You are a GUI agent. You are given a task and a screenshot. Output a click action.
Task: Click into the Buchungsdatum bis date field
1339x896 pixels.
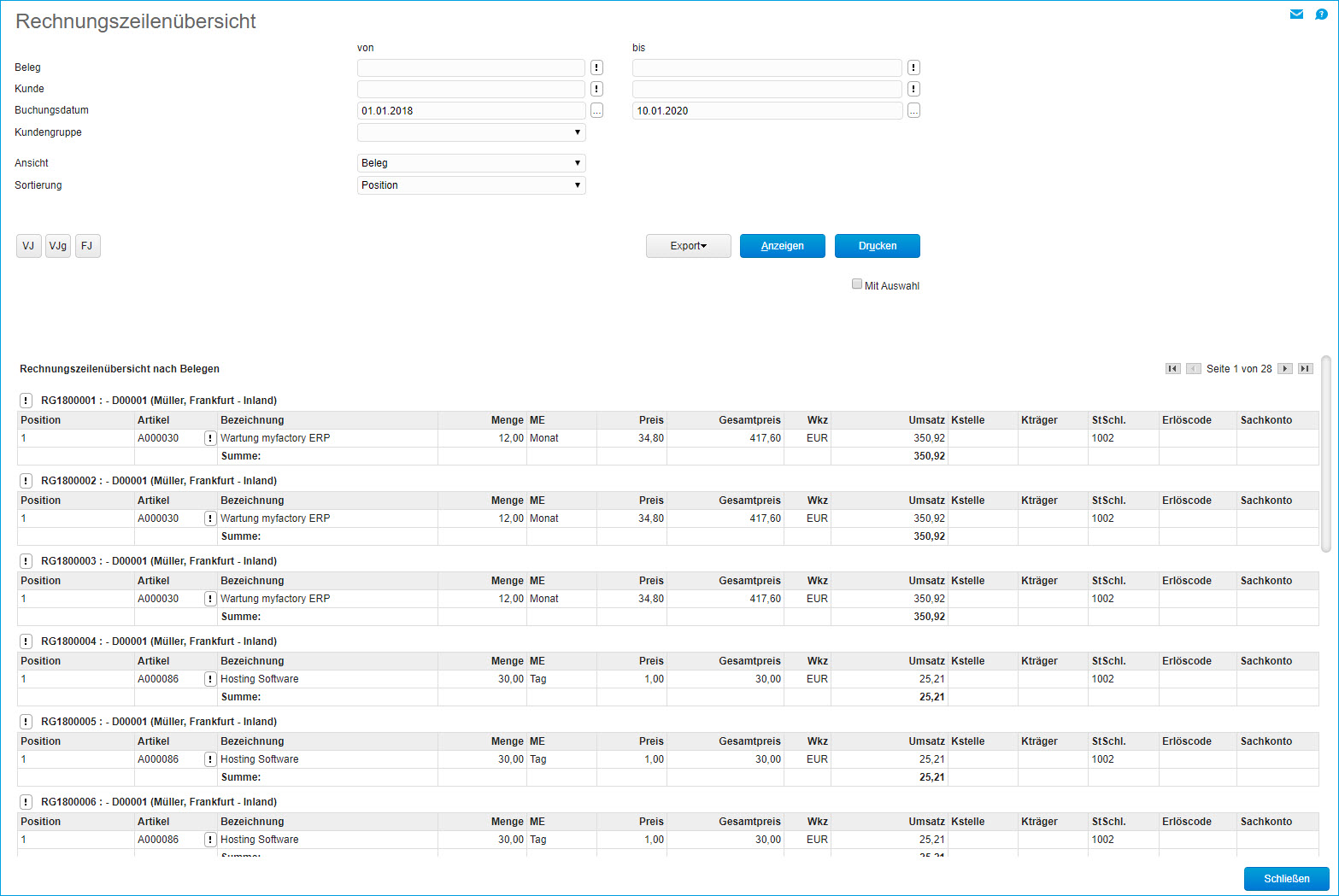[x=766, y=111]
